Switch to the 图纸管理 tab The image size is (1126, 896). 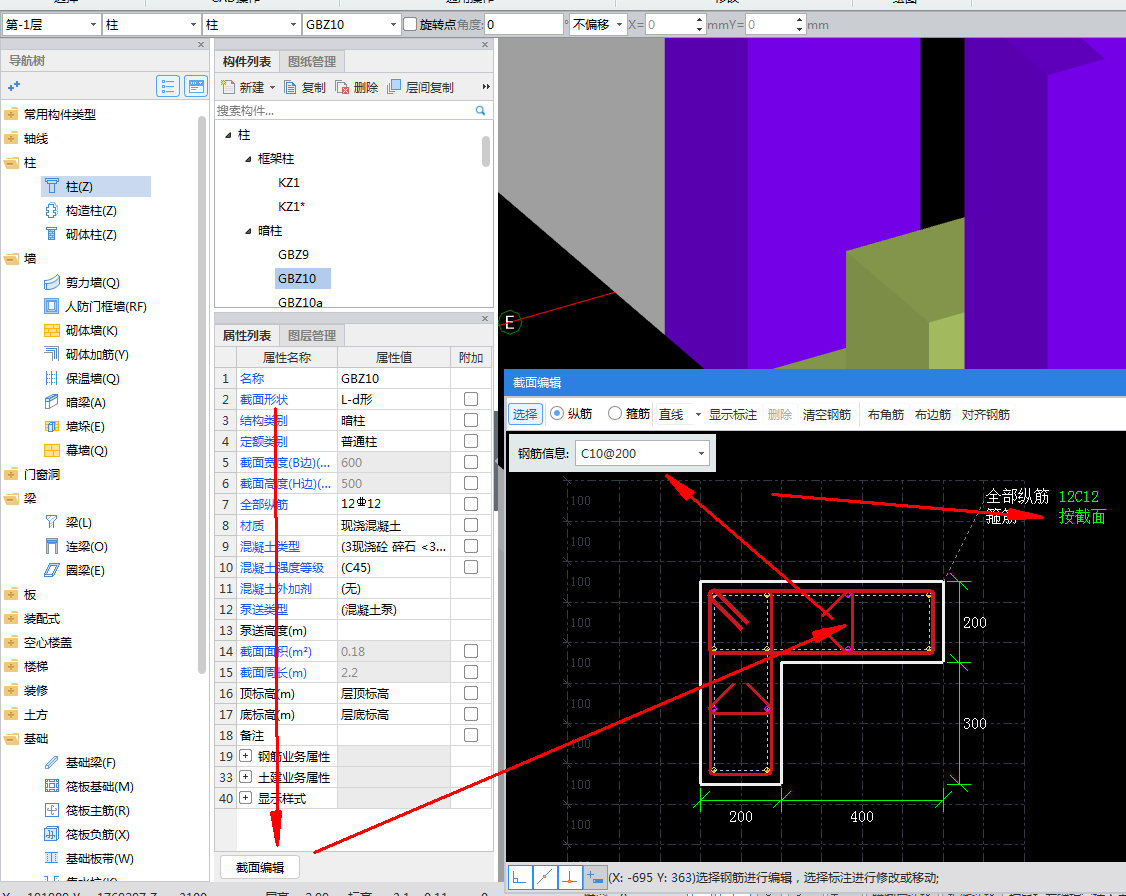312,62
